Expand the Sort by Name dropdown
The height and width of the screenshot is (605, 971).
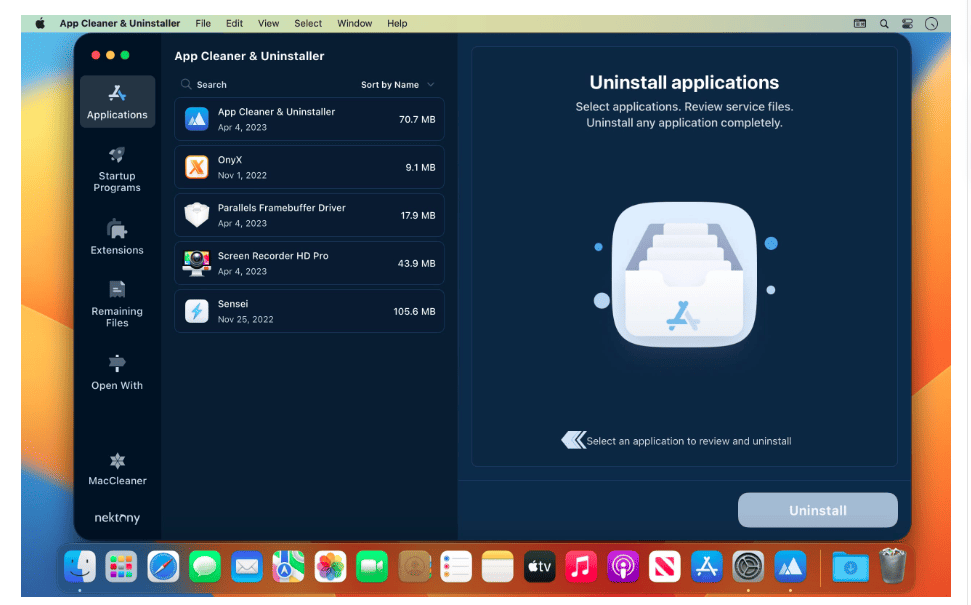pos(398,84)
